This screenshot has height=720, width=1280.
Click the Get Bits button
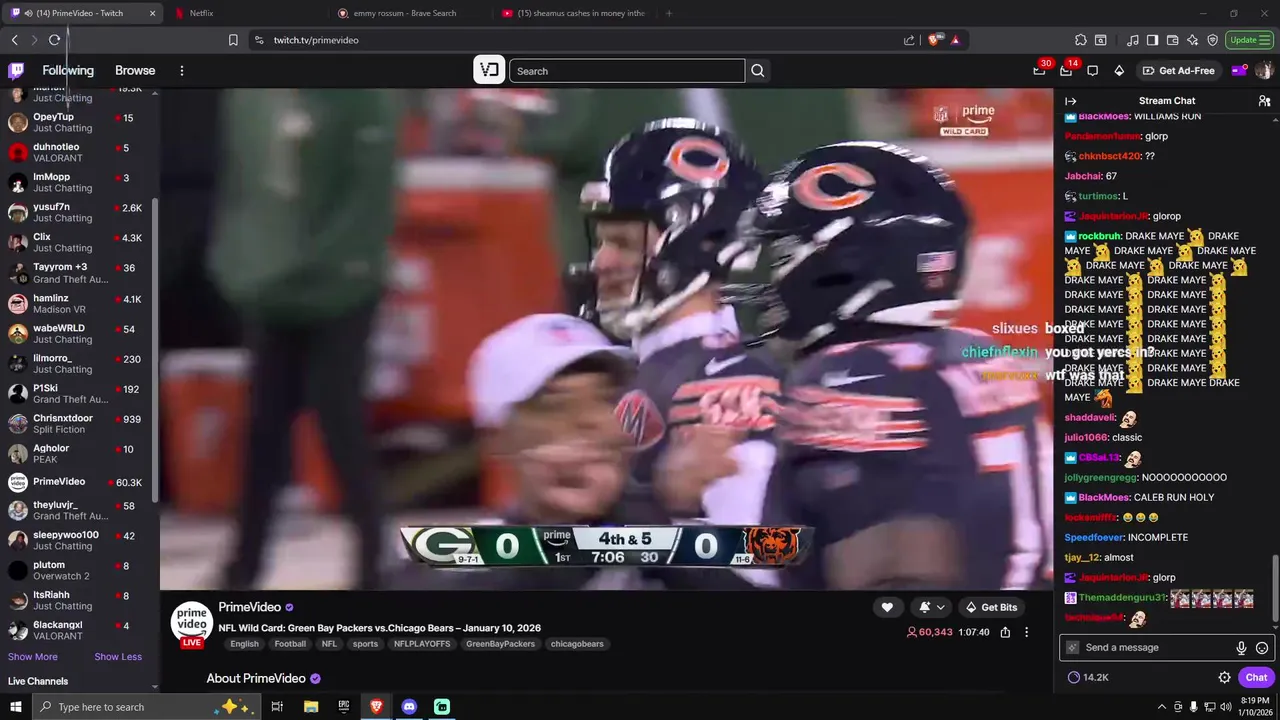pos(991,607)
